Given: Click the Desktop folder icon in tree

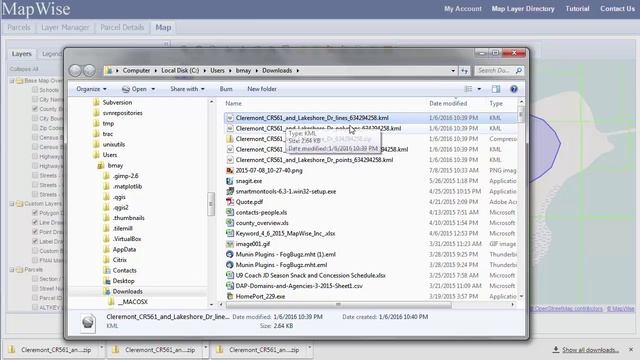Looking at the screenshot, I should point(107,281).
